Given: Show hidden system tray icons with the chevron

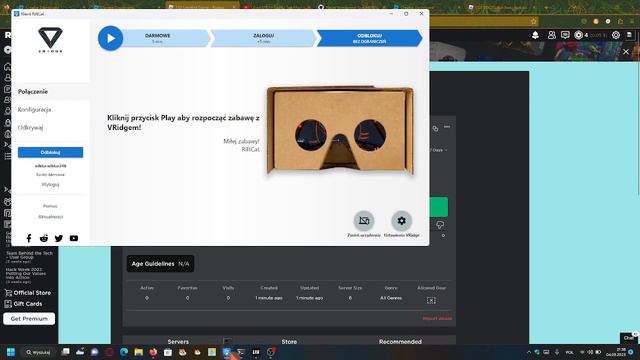Looking at the screenshot, I should tap(529, 352).
